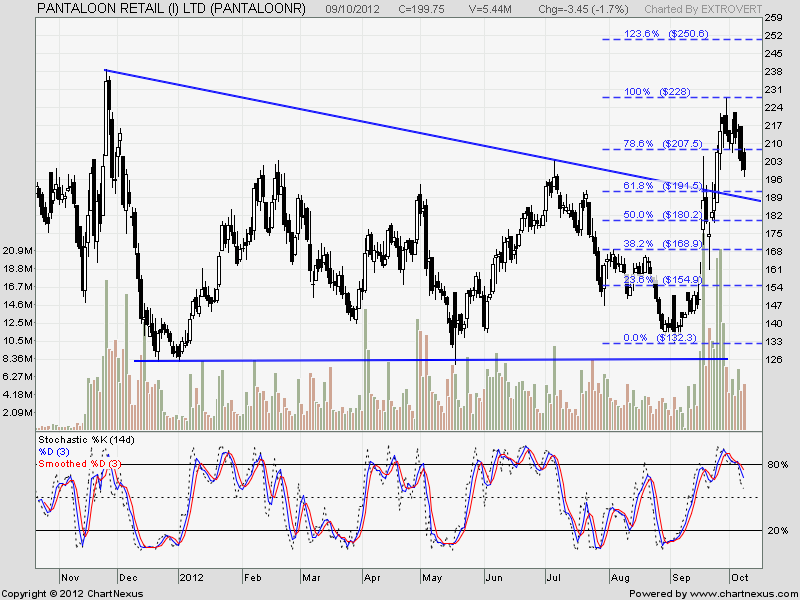Click the 38.2% ($168.9) retracement label
This screenshot has width=800, height=600.
(657, 244)
